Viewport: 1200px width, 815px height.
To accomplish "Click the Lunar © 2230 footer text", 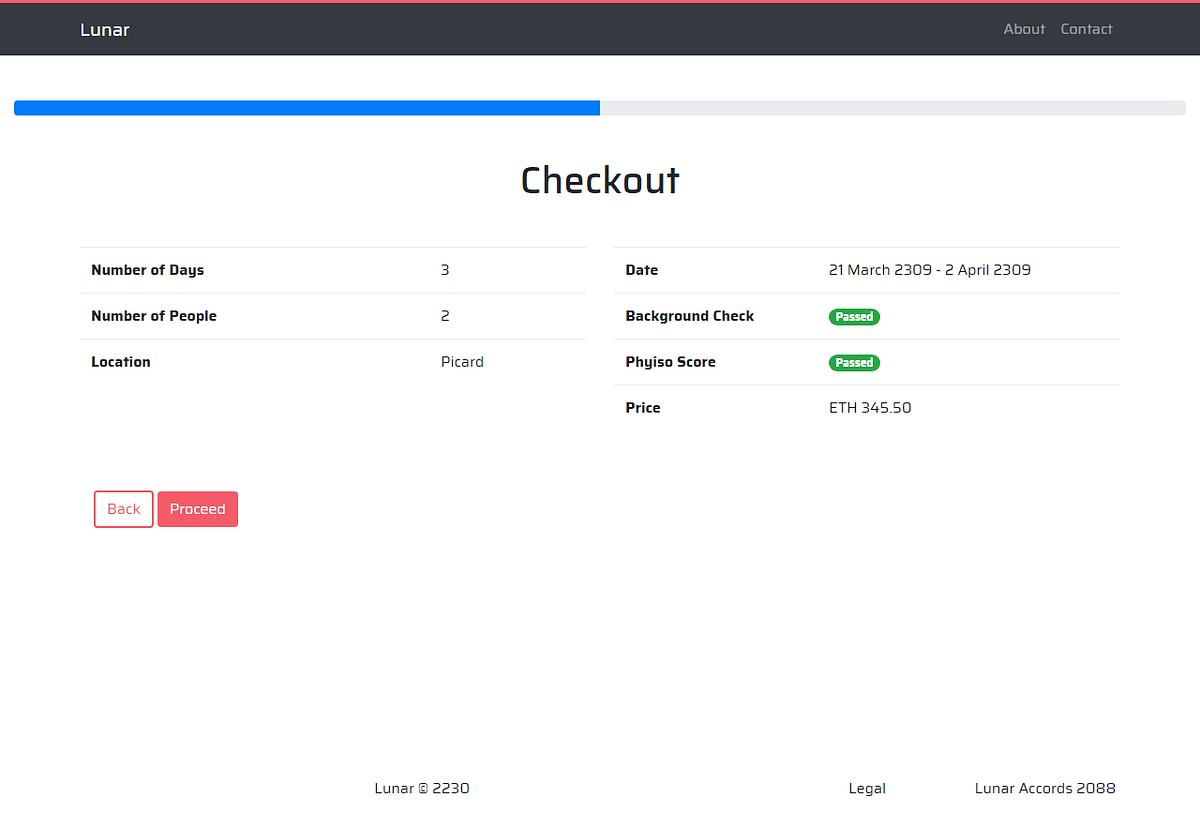I will 421,788.
